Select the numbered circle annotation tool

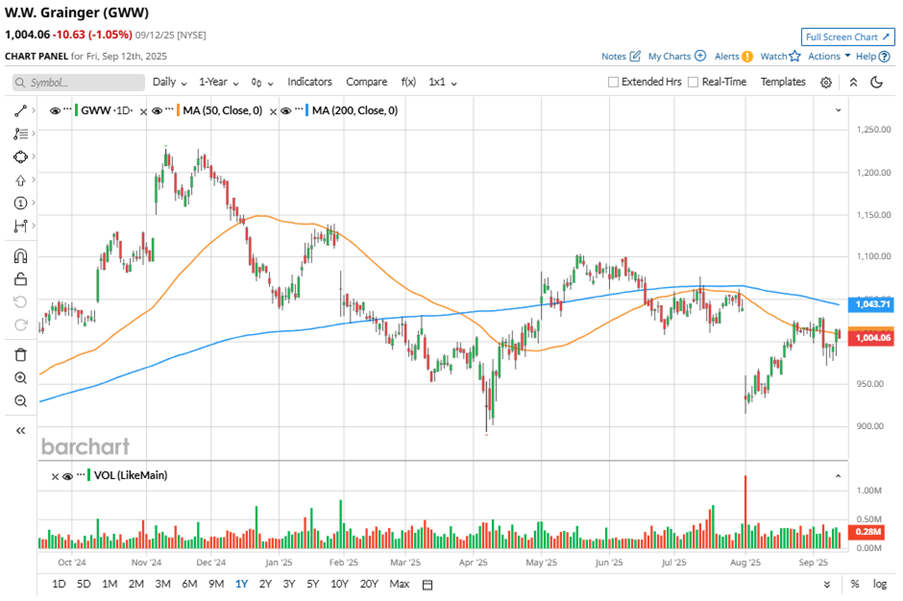tap(20, 203)
